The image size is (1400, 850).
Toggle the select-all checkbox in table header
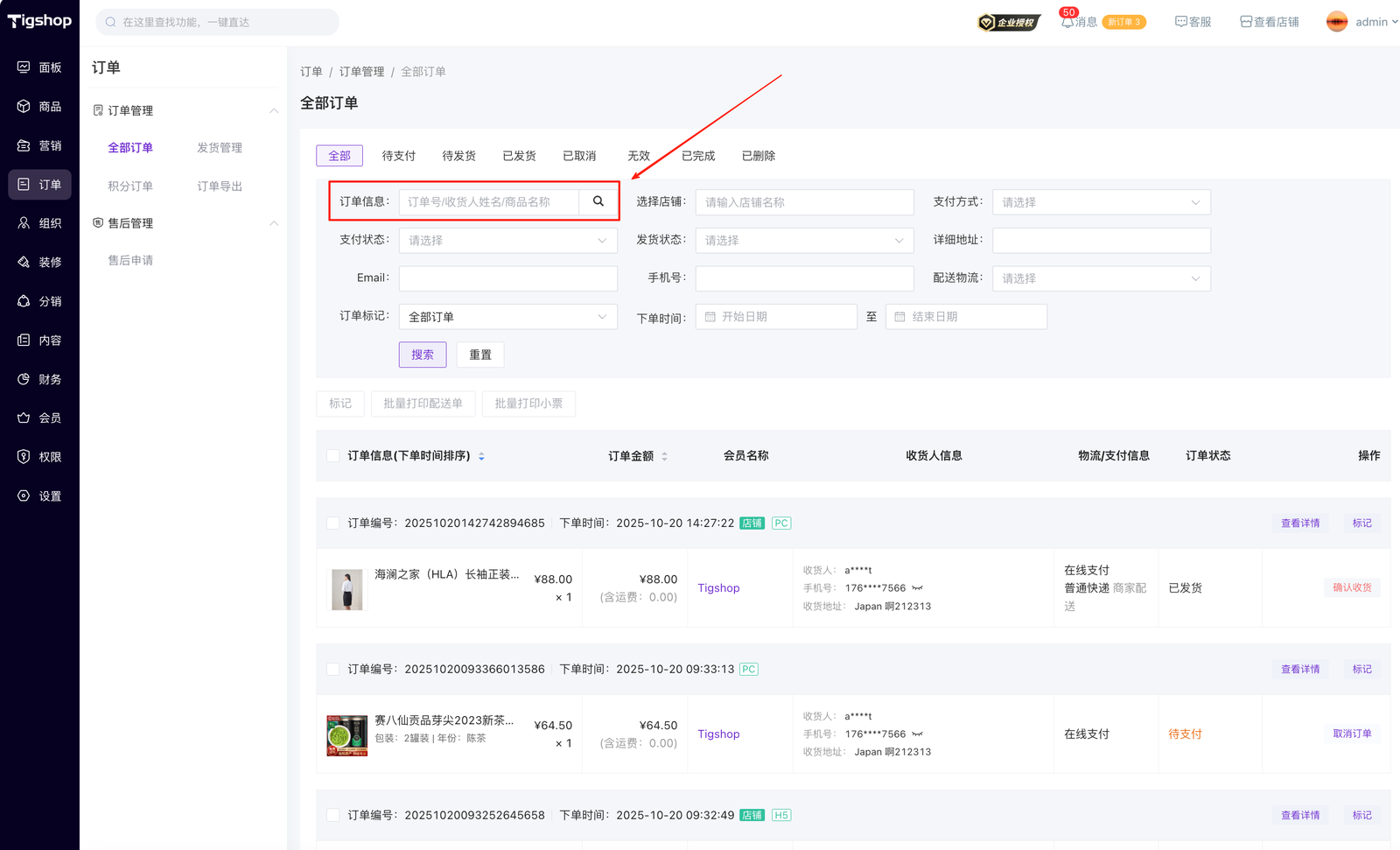(333, 455)
